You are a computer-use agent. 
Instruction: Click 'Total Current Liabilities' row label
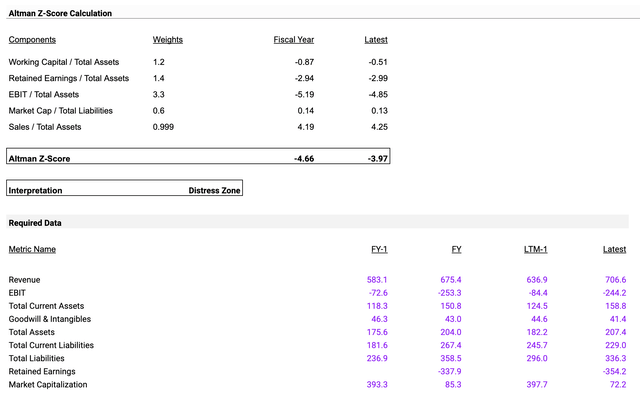coord(51,345)
